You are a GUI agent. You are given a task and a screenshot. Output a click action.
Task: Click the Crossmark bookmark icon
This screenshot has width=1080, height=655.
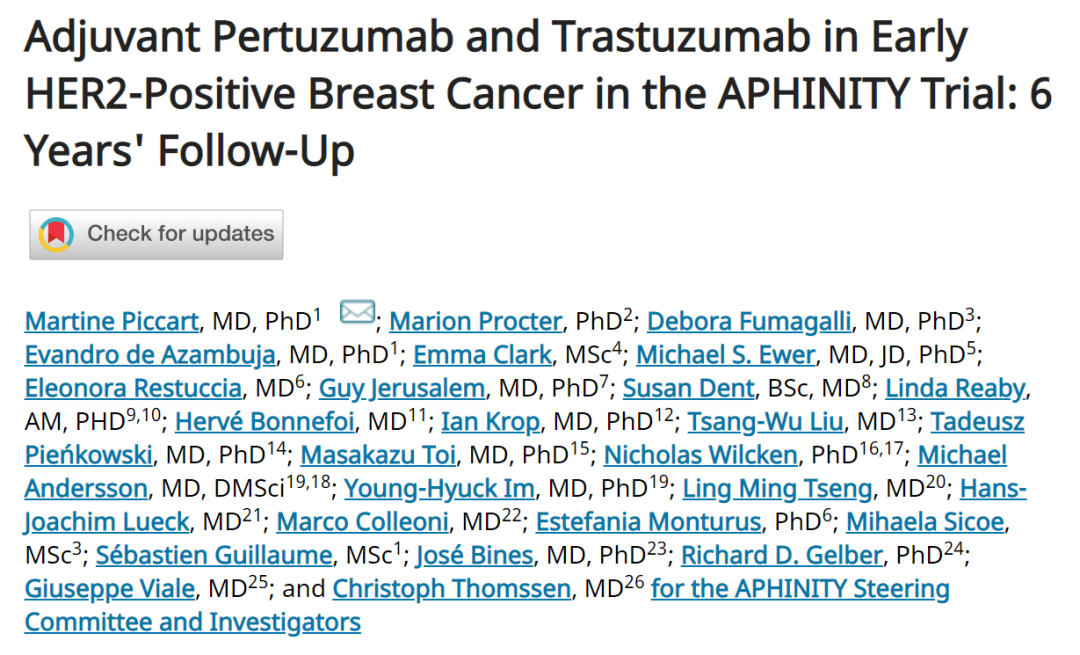click(56, 234)
